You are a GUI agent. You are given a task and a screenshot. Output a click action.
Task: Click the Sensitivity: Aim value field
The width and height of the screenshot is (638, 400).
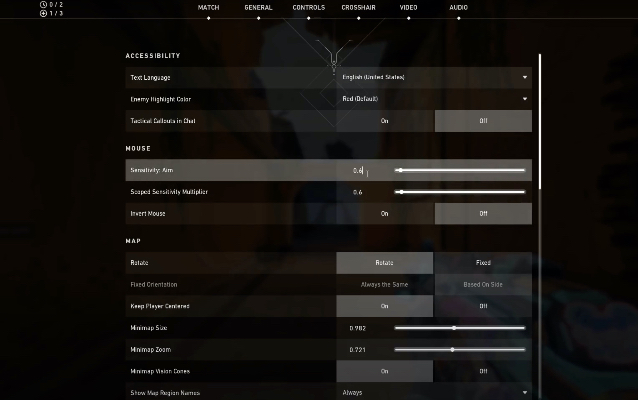[358, 170]
